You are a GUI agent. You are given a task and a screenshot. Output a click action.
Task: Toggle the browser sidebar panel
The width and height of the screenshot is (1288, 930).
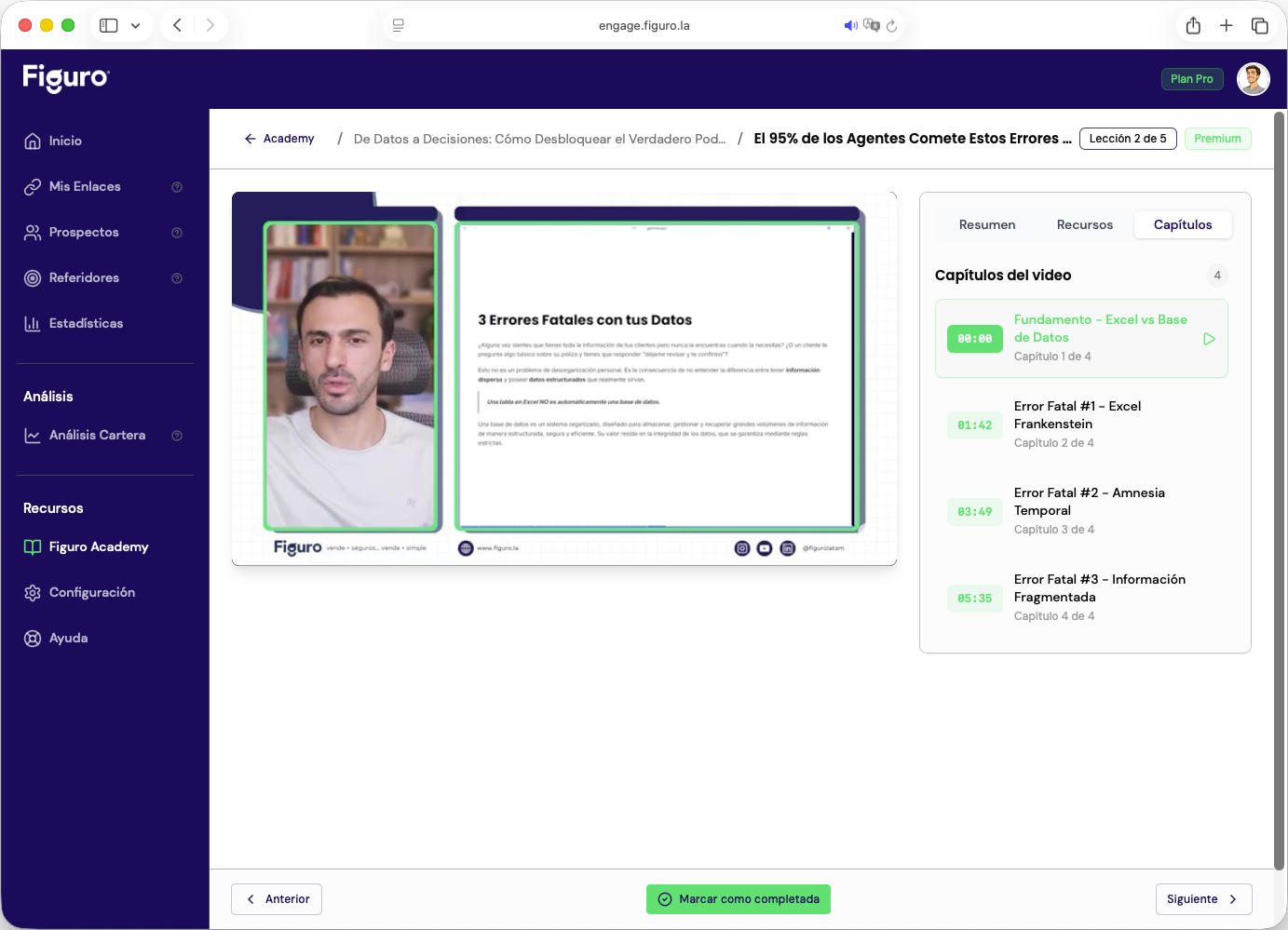[108, 25]
